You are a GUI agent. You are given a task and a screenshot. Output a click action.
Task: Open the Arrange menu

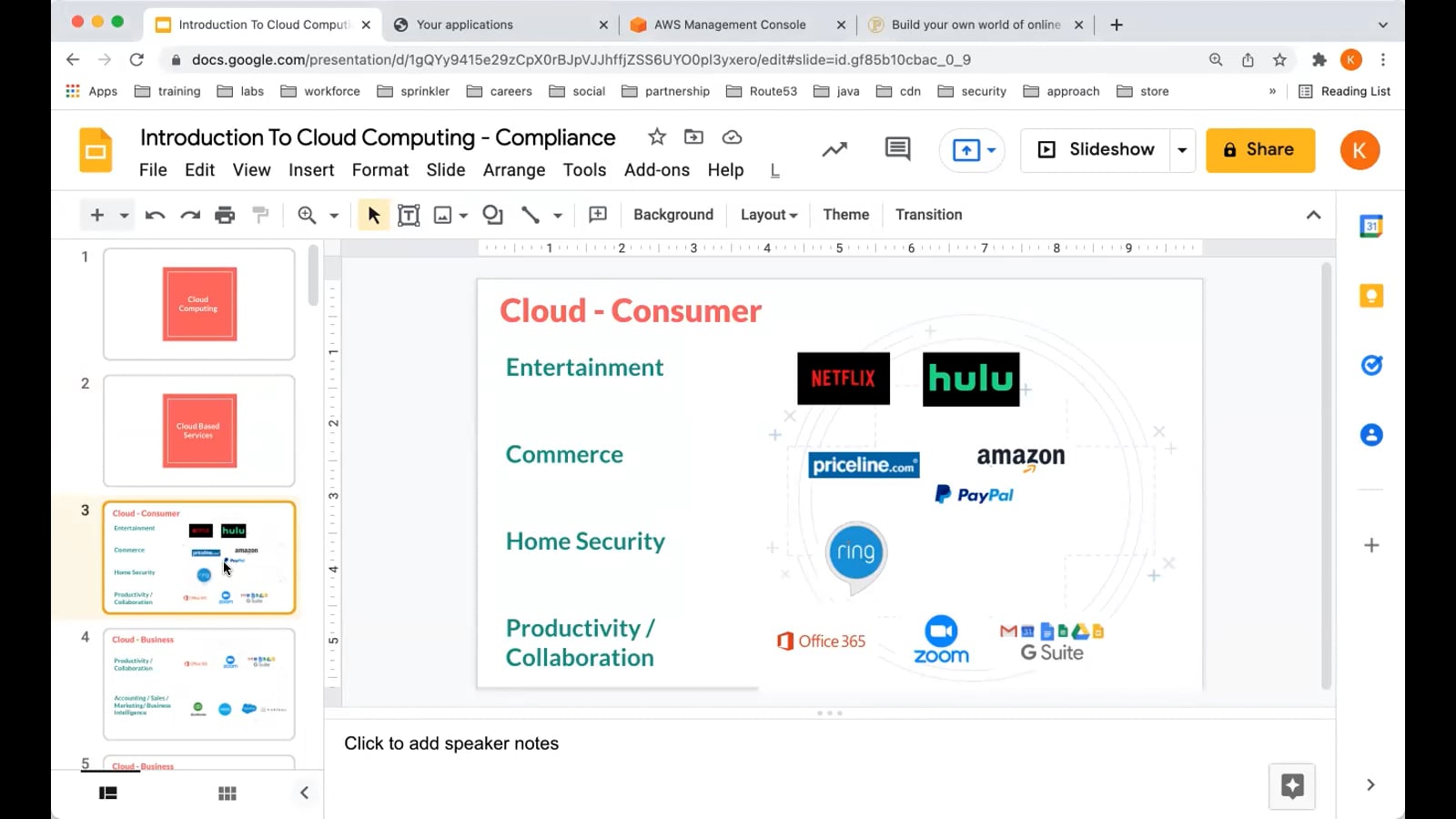(514, 170)
